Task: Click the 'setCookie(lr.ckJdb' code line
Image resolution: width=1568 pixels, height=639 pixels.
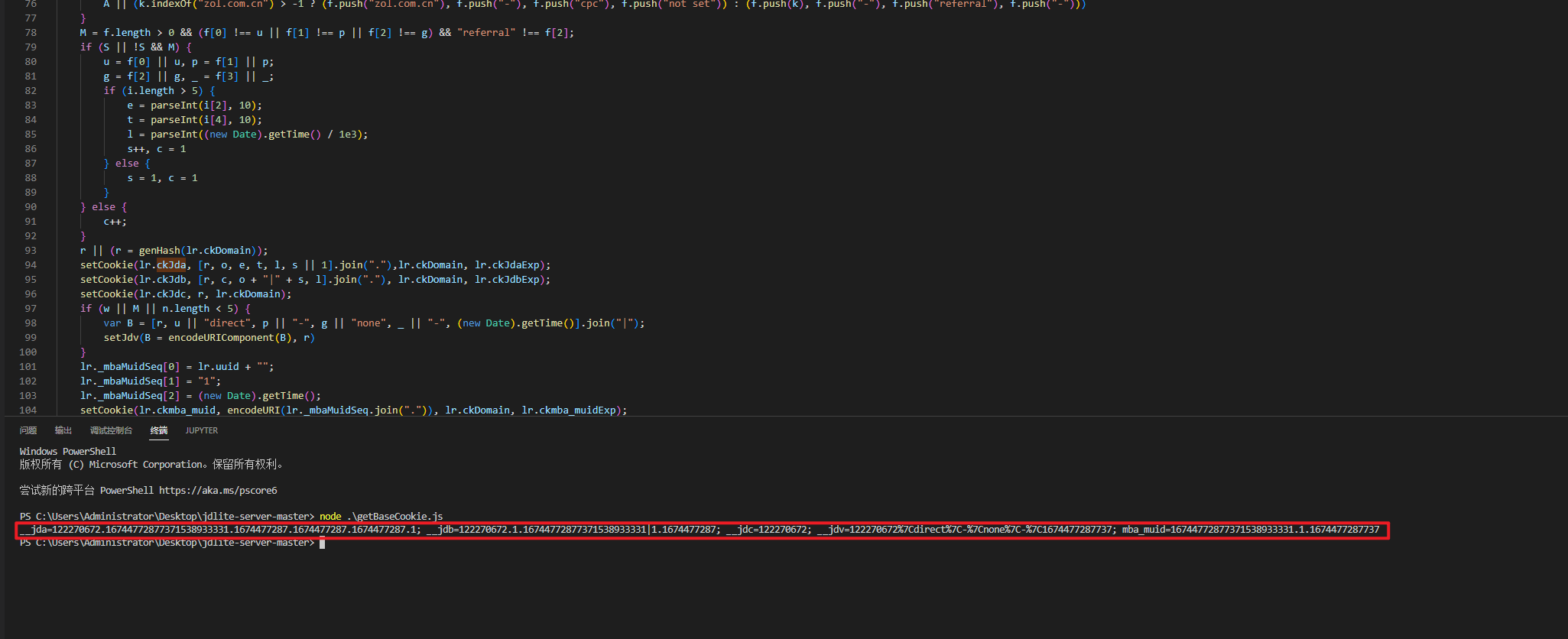Action: click(315, 280)
